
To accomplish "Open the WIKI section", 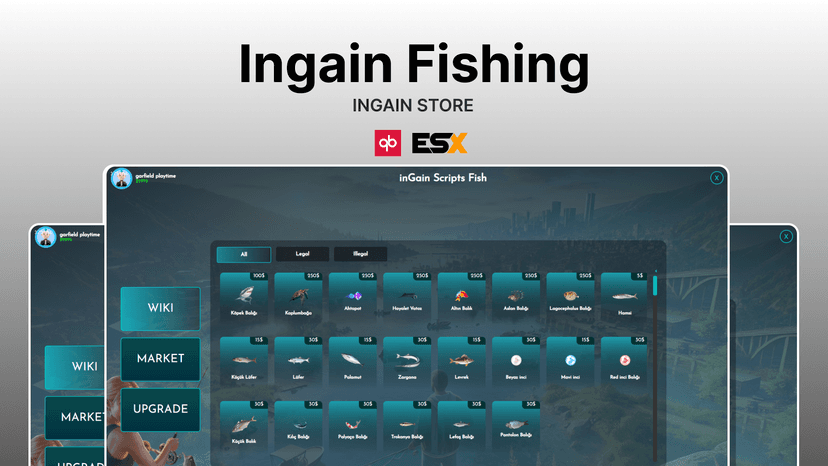I will tap(161, 309).
